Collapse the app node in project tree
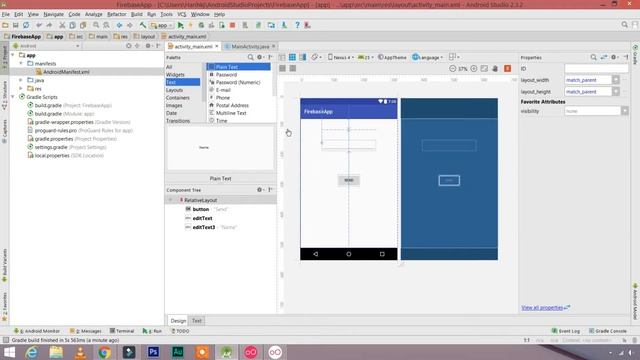This screenshot has height=360, width=640. (13, 55)
